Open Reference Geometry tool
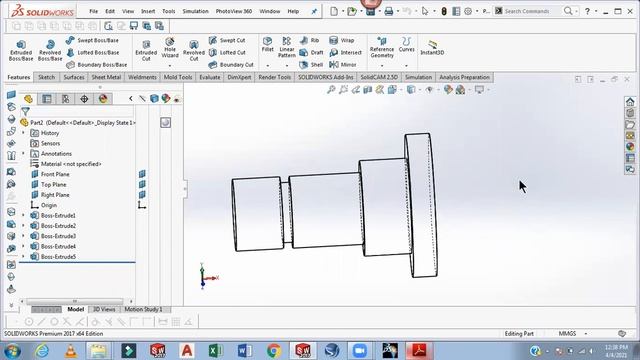The width and height of the screenshot is (640, 360). (x=382, y=47)
